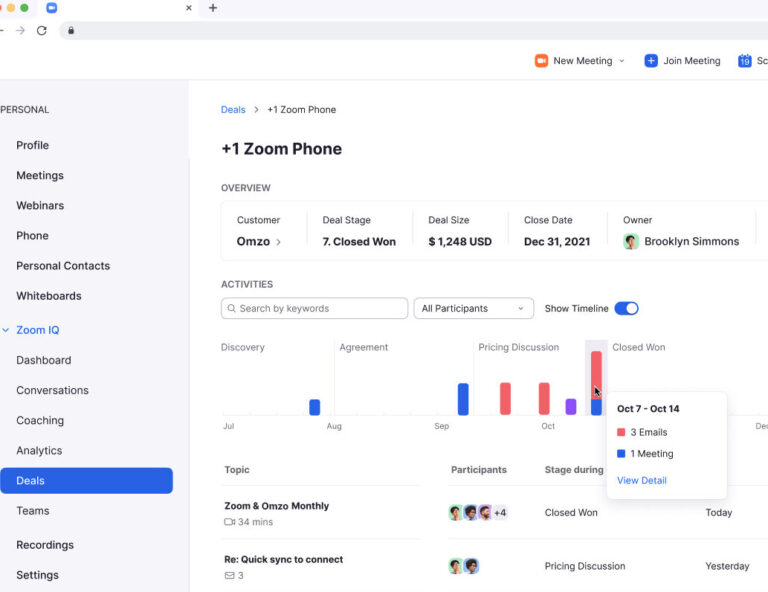The width and height of the screenshot is (768, 592).
Task: Open Re: Quick sync to connect
Action: (x=284, y=559)
